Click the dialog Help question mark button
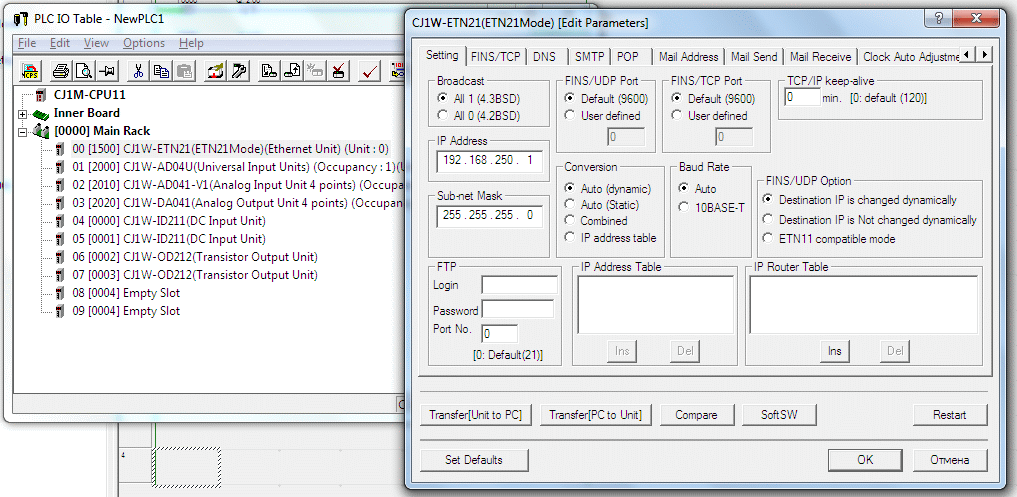 click(x=939, y=18)
